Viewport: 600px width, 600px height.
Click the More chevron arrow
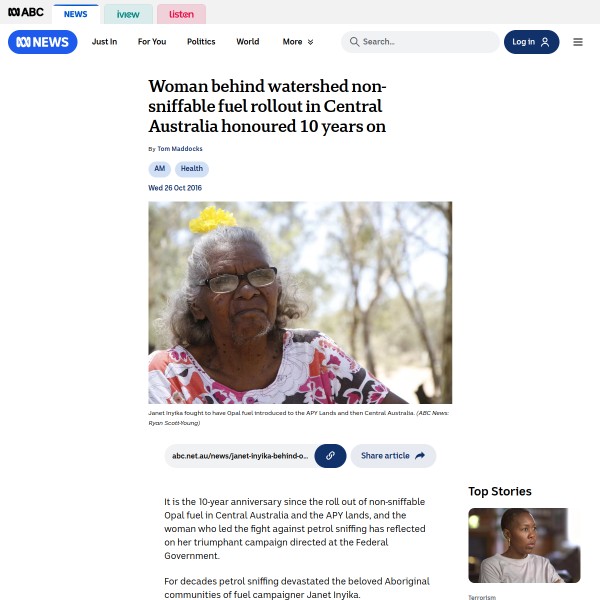[x=310, y=42]
